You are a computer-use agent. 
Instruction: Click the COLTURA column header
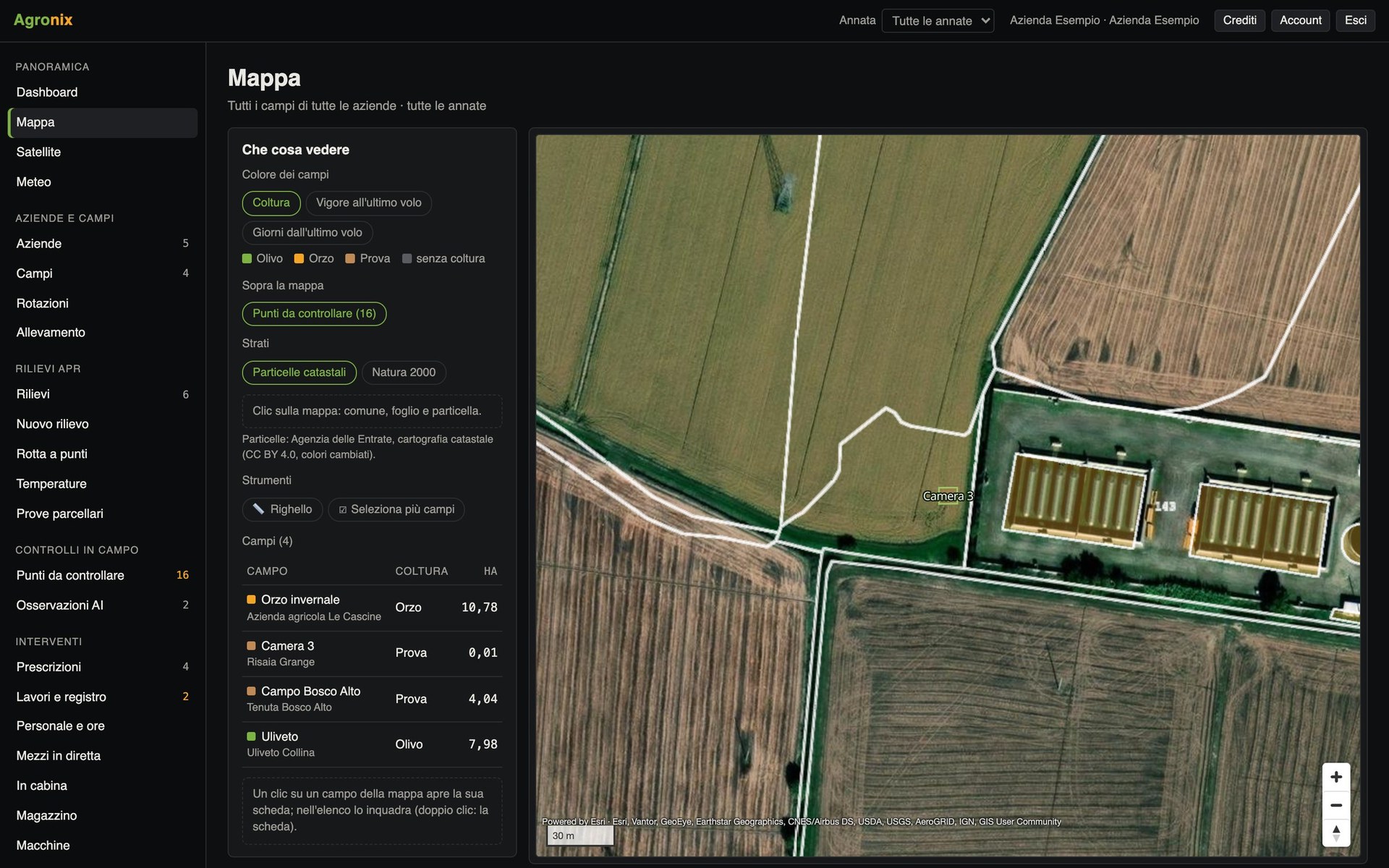(421, 571)
